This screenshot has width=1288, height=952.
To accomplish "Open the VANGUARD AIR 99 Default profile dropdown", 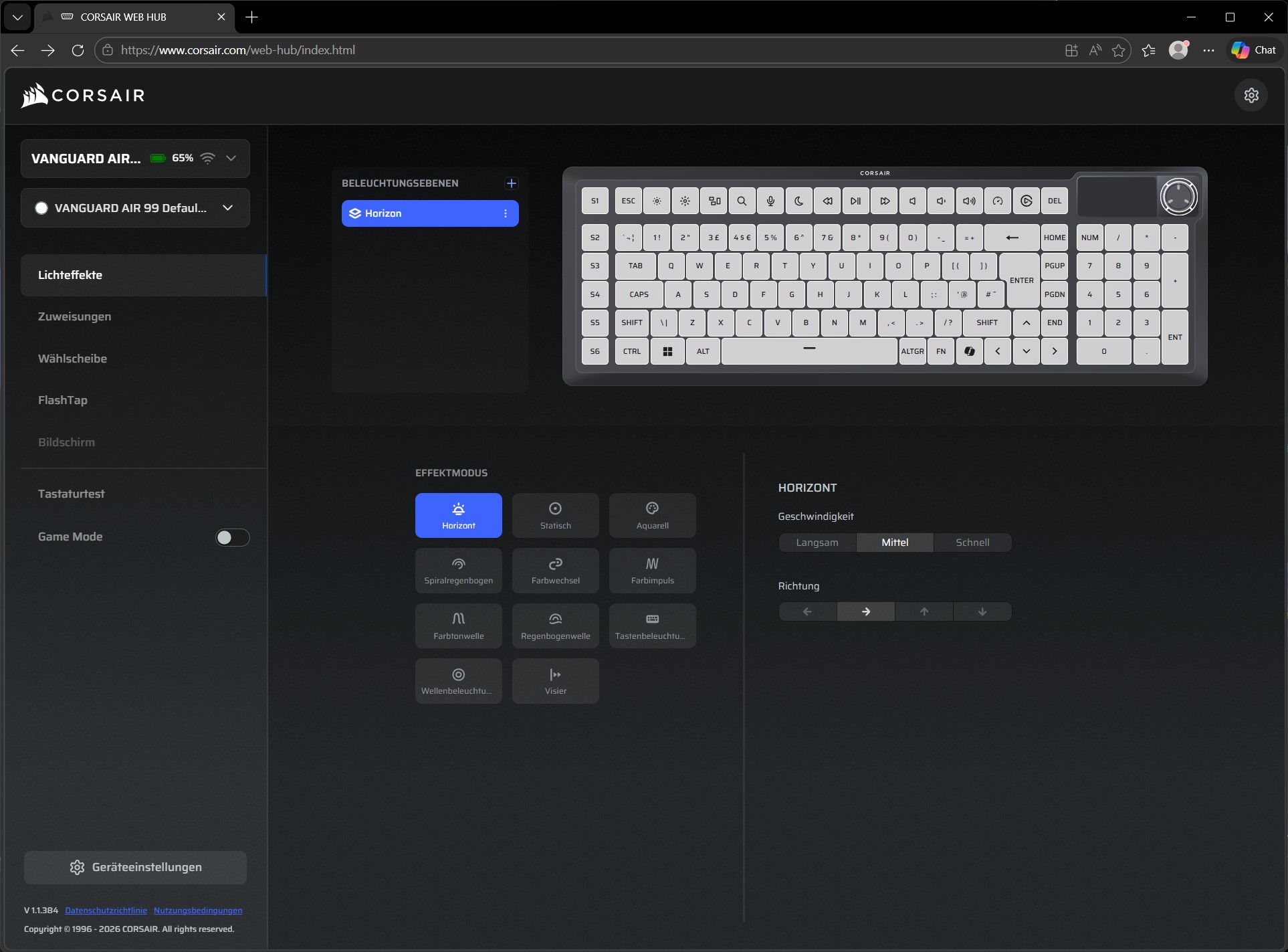I will pyautogui.click(x=227, y=208).
